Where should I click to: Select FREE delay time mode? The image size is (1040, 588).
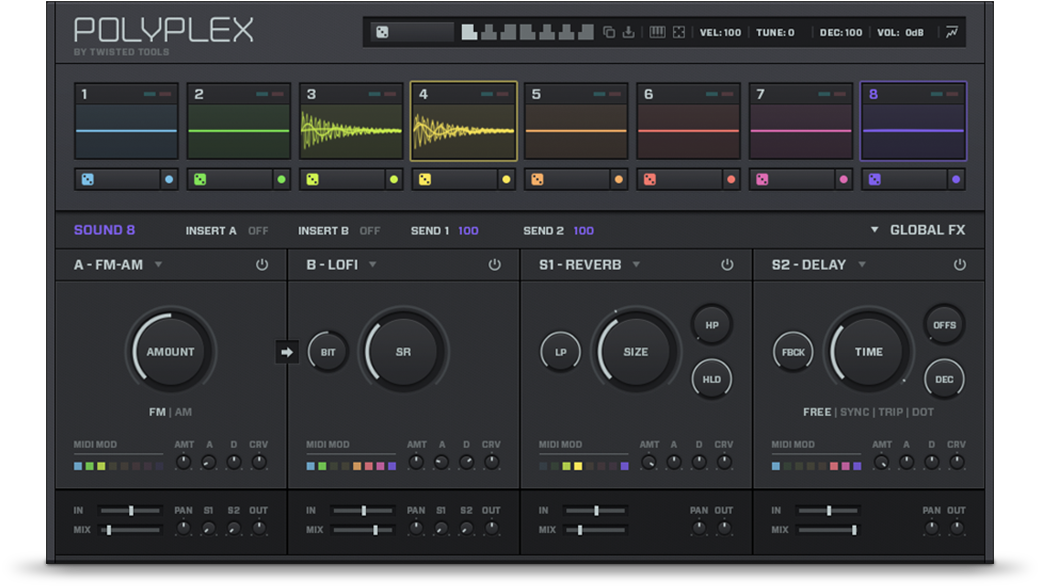click(817, 412)
